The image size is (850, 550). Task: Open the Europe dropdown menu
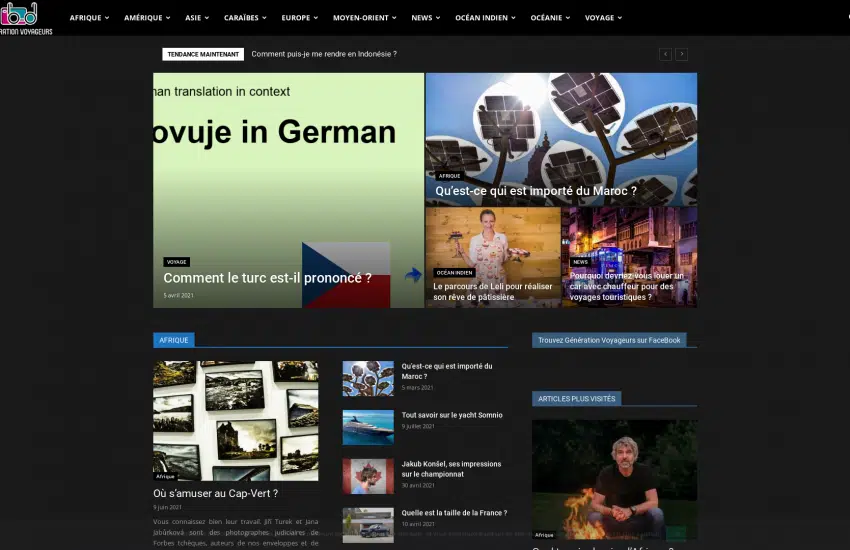pyautogui.click(x=299, y=18)
